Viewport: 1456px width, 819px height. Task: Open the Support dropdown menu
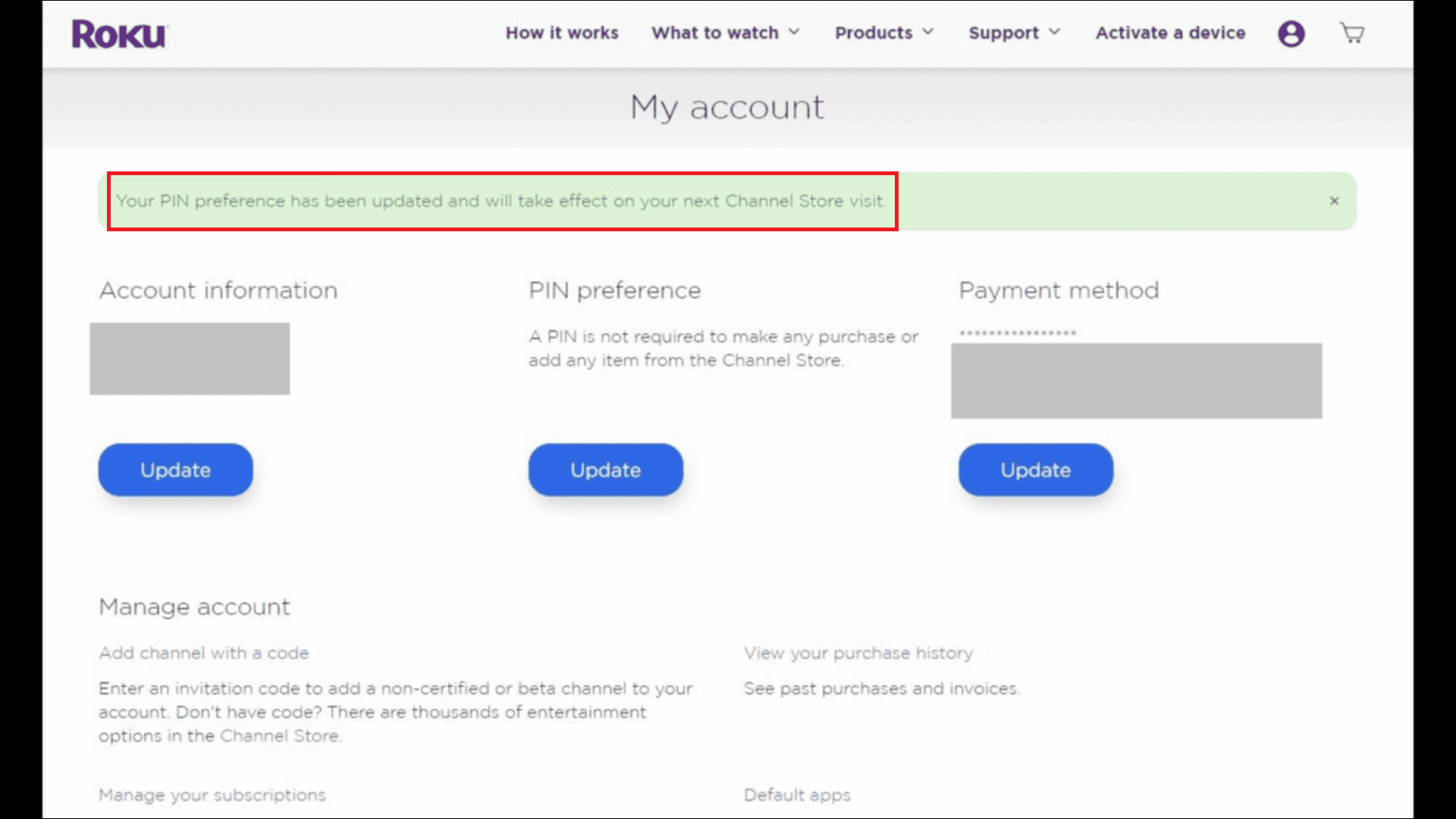(x=1004, y=33)
